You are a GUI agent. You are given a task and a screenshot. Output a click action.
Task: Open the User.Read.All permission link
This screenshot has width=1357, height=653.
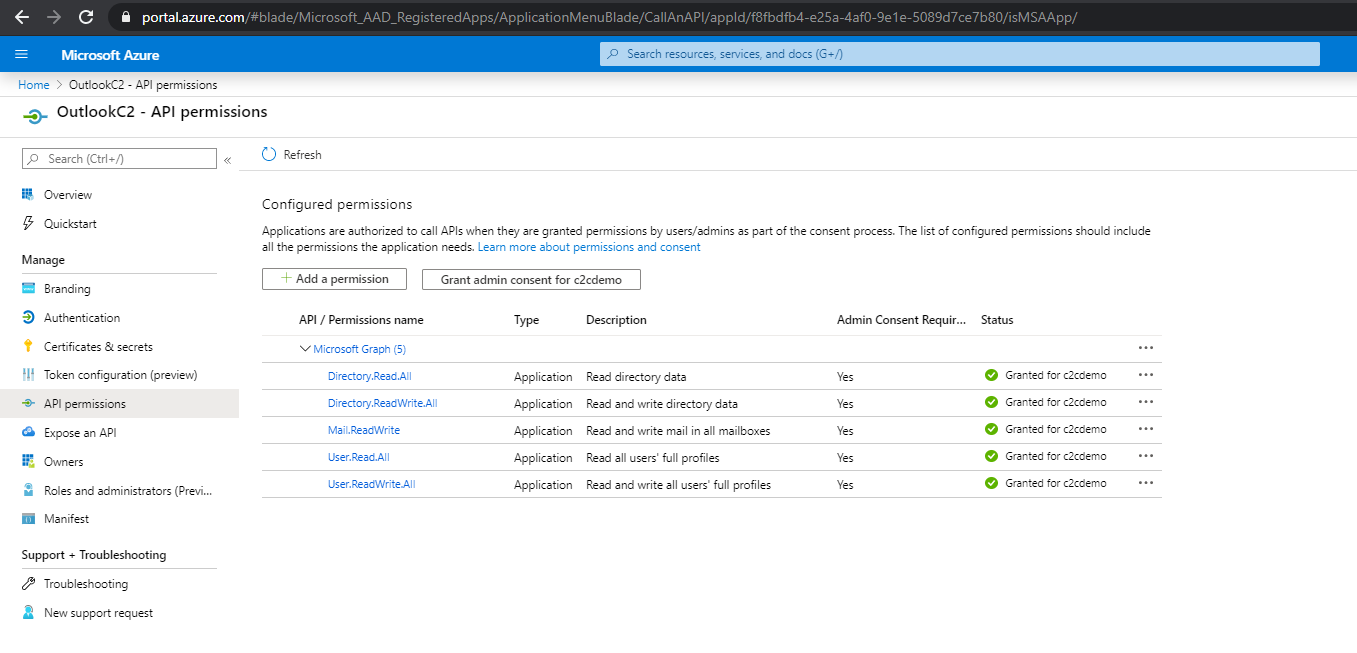(359, 457)
